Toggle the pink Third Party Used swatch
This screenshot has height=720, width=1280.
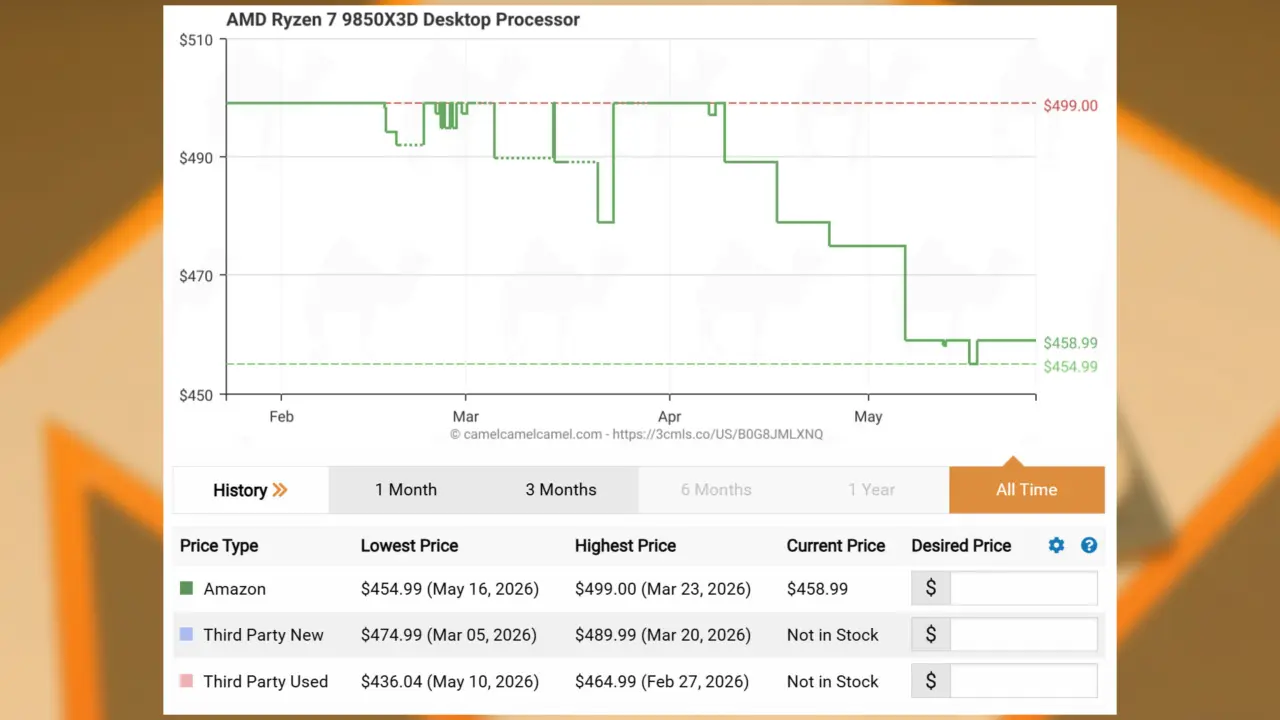[186, 681]
